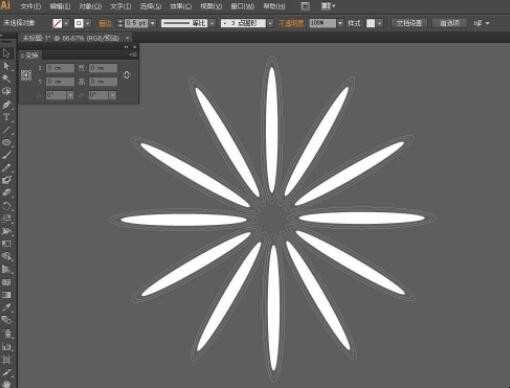Screen dimensions: 510x388
Task: Select the Artboard tool
Action: click(x=6, y=359)
